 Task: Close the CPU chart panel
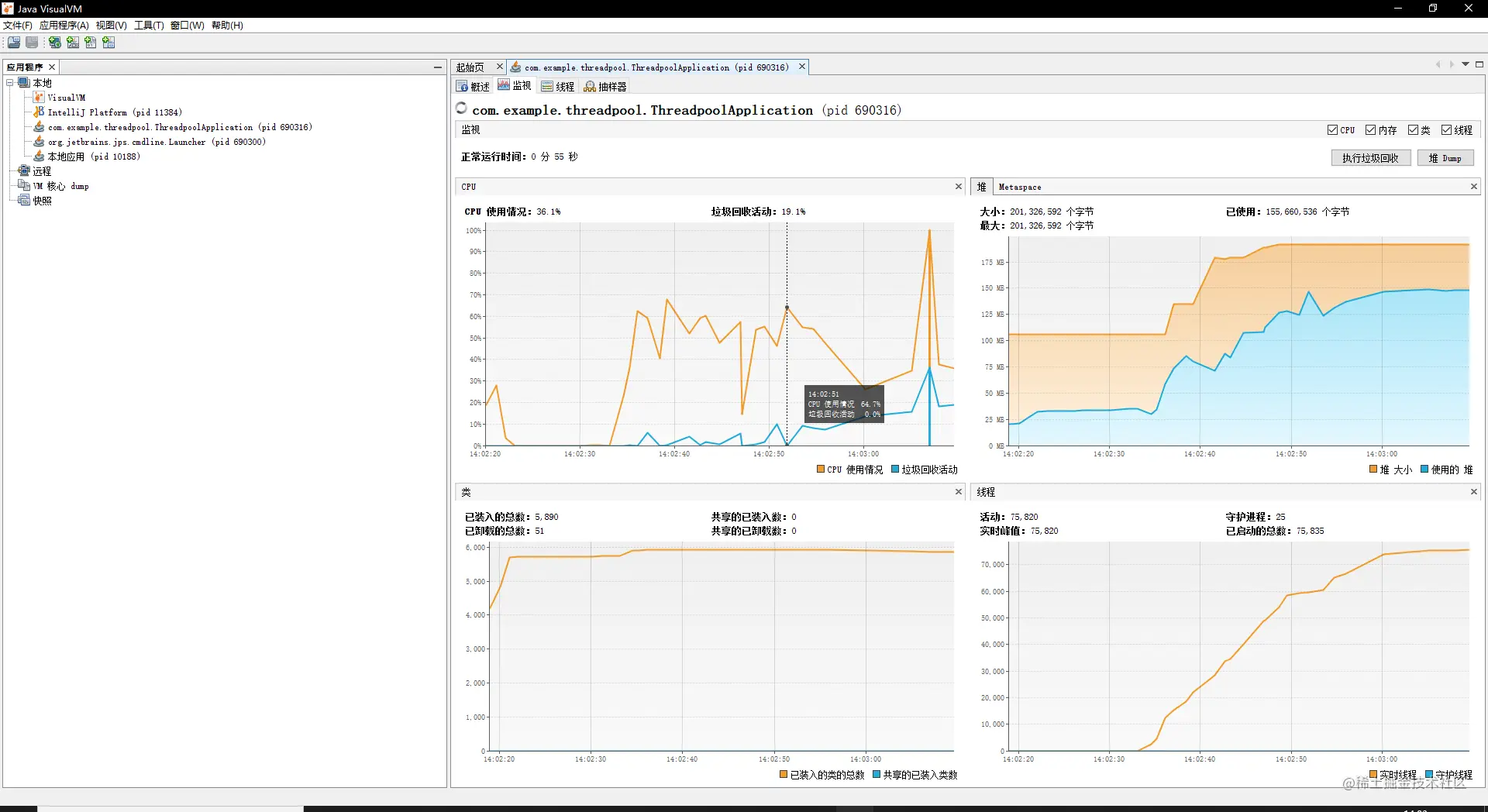coord(959,187)
